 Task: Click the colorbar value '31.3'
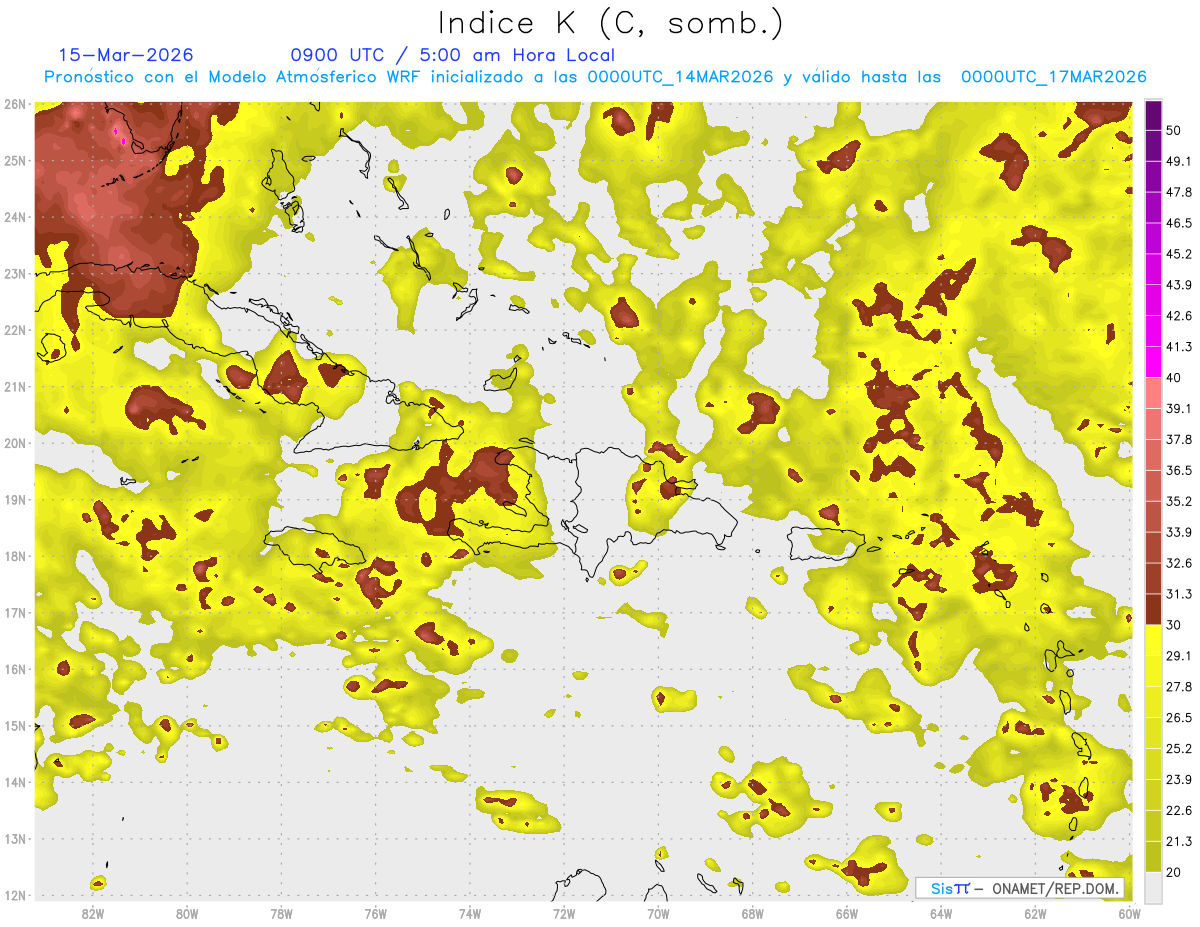[1179, 594]
